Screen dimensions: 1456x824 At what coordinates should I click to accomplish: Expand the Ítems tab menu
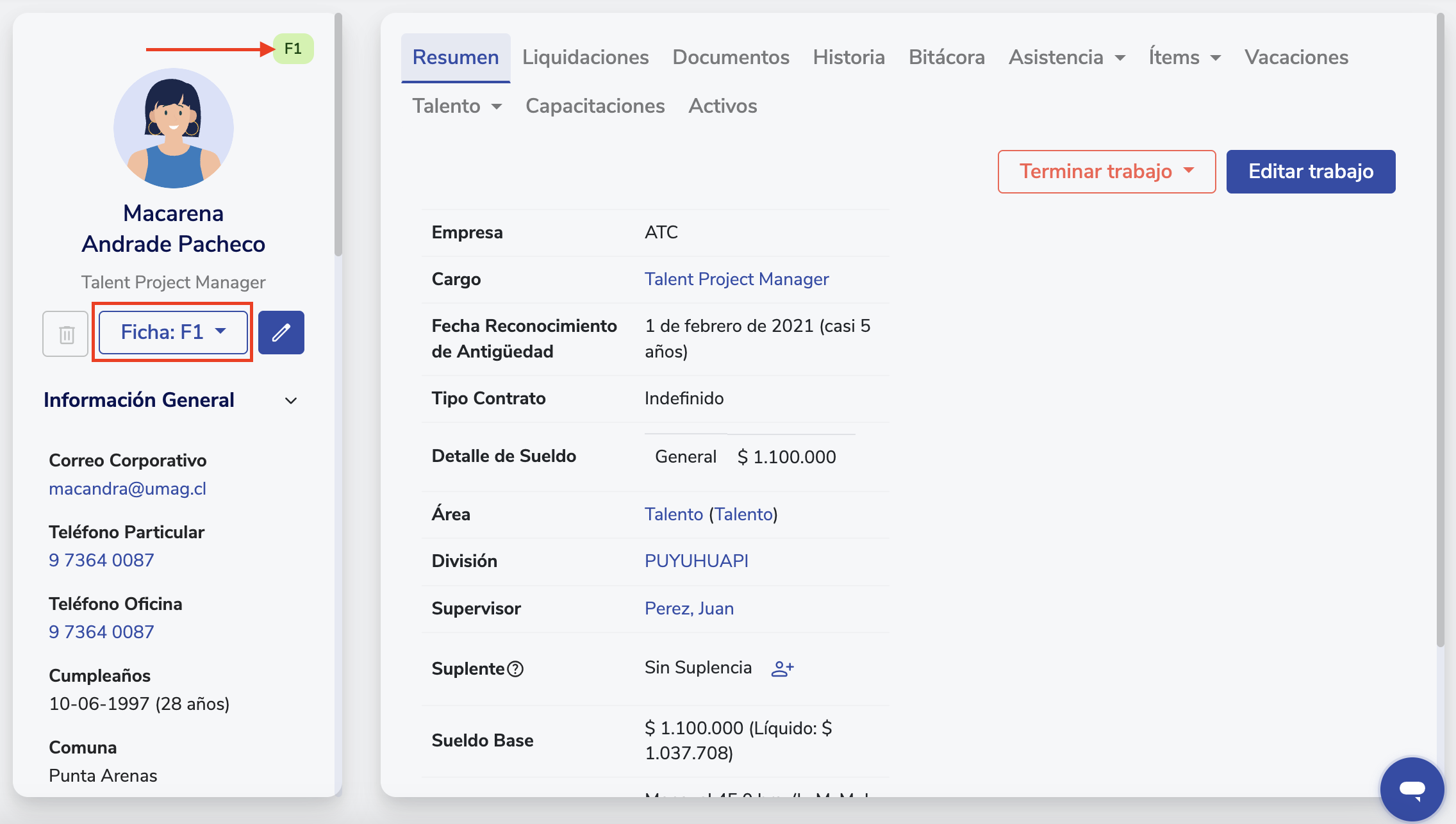tap(1184, 58)
